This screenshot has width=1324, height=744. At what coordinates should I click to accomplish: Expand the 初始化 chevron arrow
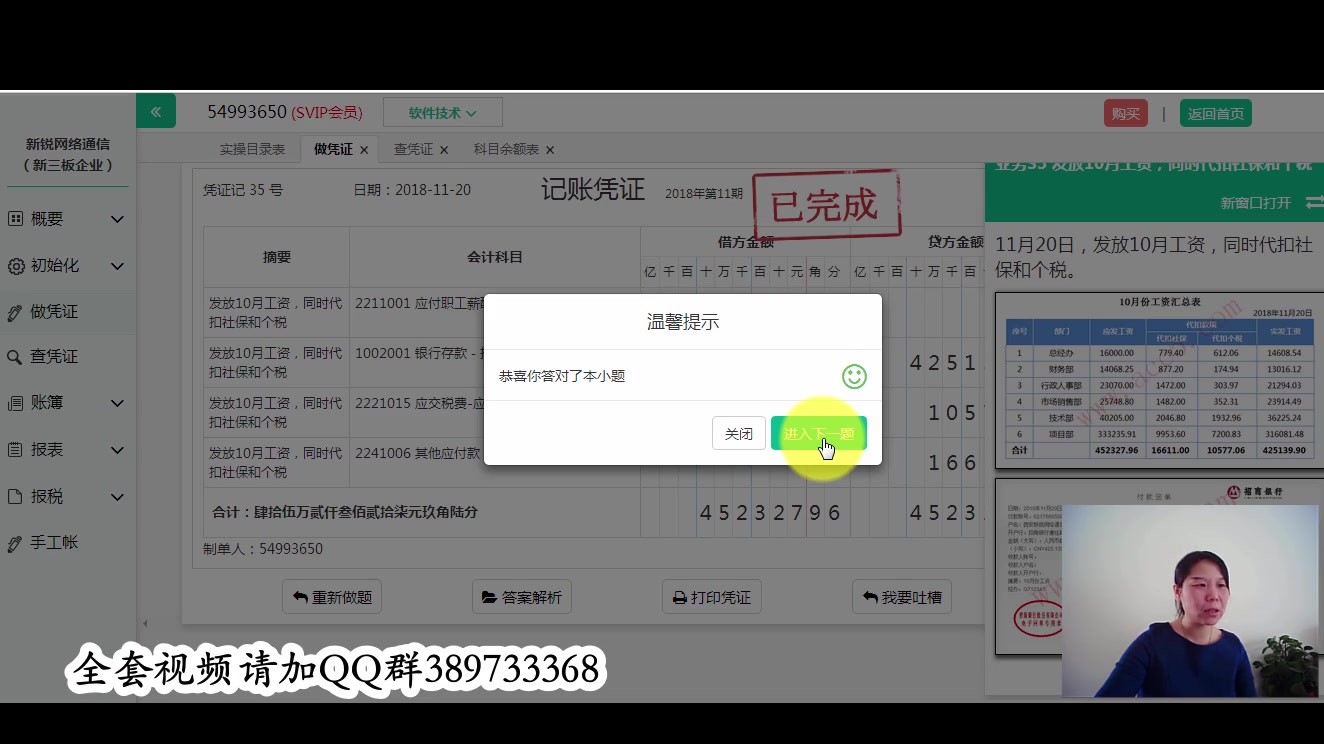coord(117,266)
